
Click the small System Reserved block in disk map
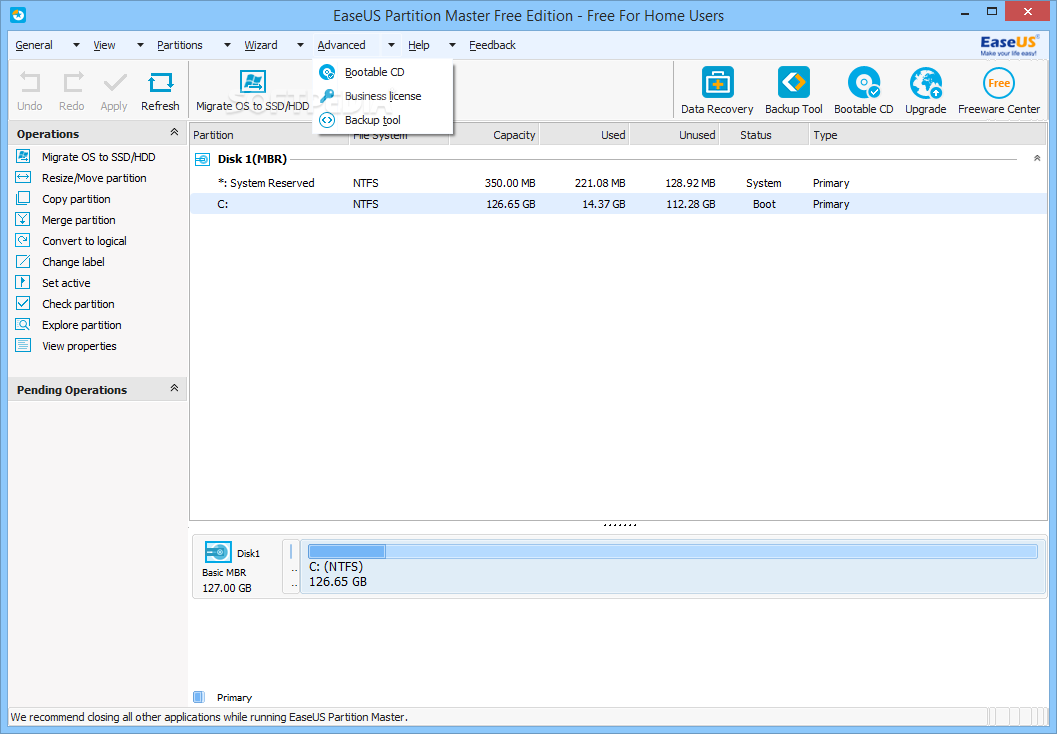291,567
